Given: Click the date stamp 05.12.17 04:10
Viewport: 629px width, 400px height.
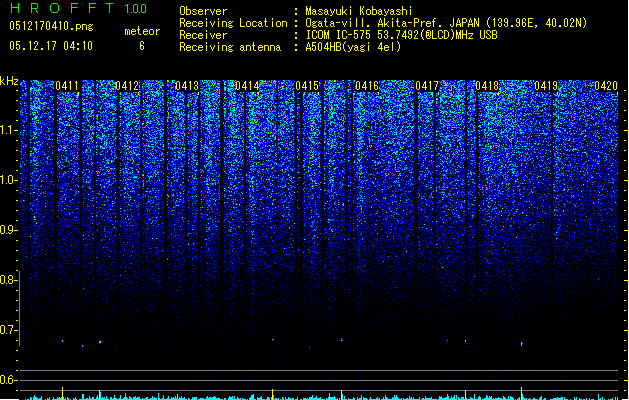Looking at the screenshot, I should 51,46.
